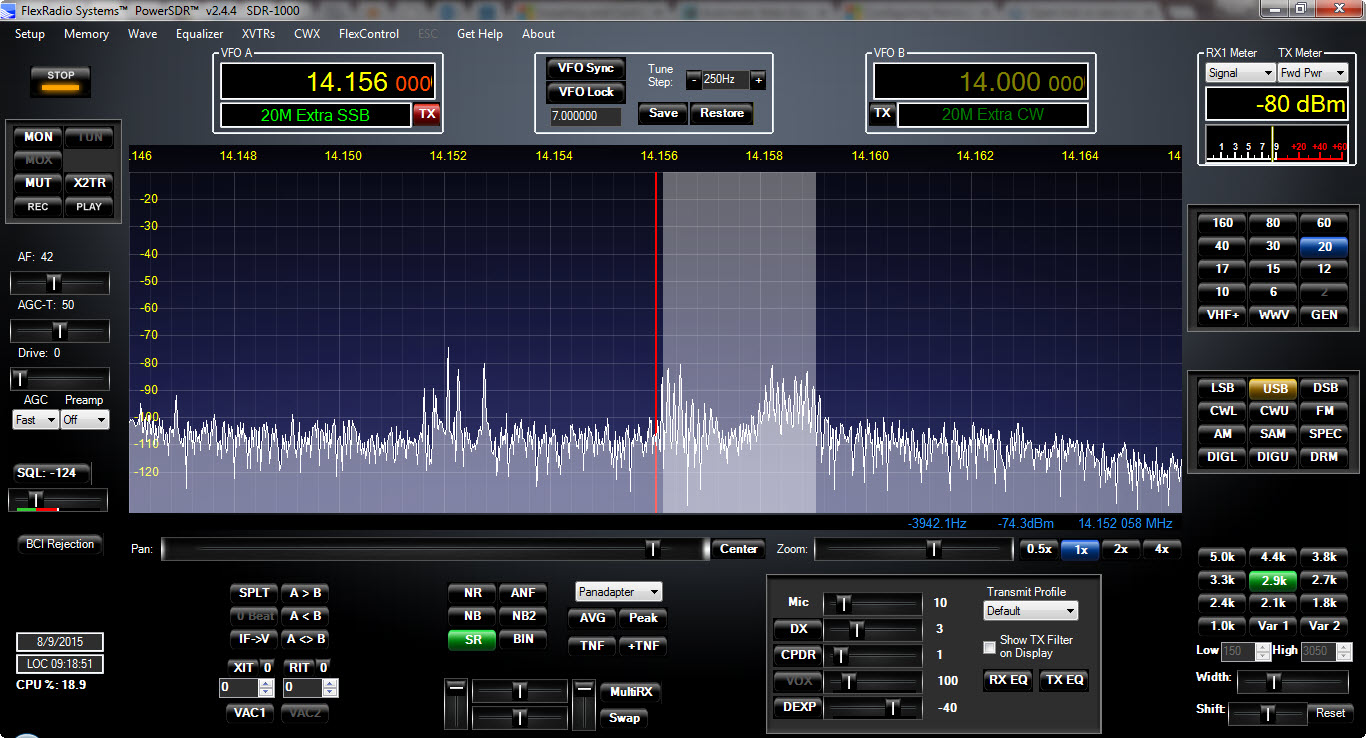The height and width of the screenshot is (738, 1366).
Task: Mute audio with MUT button
Action: click(38, 183)
